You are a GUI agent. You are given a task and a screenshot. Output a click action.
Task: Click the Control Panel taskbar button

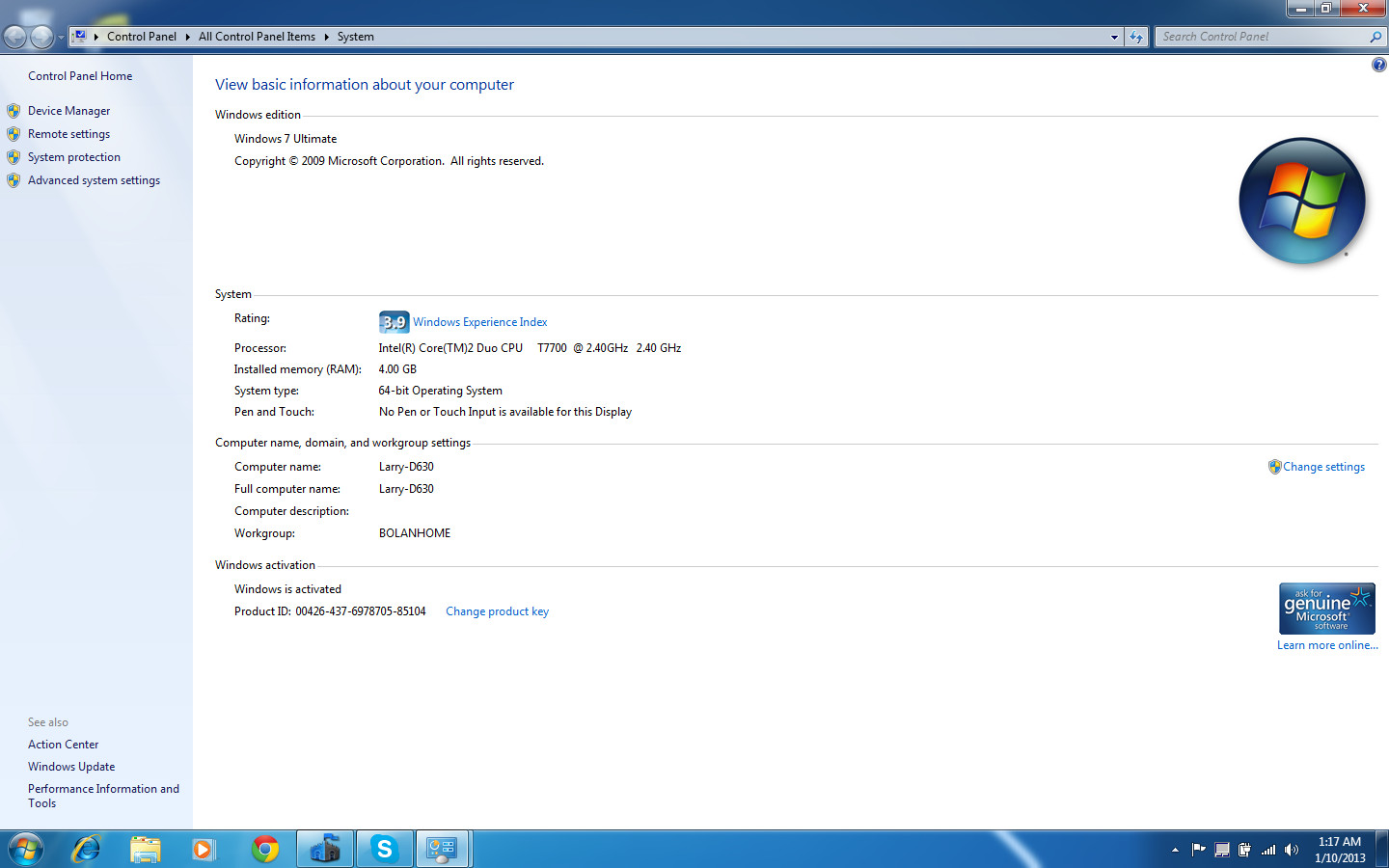point(443,849)
